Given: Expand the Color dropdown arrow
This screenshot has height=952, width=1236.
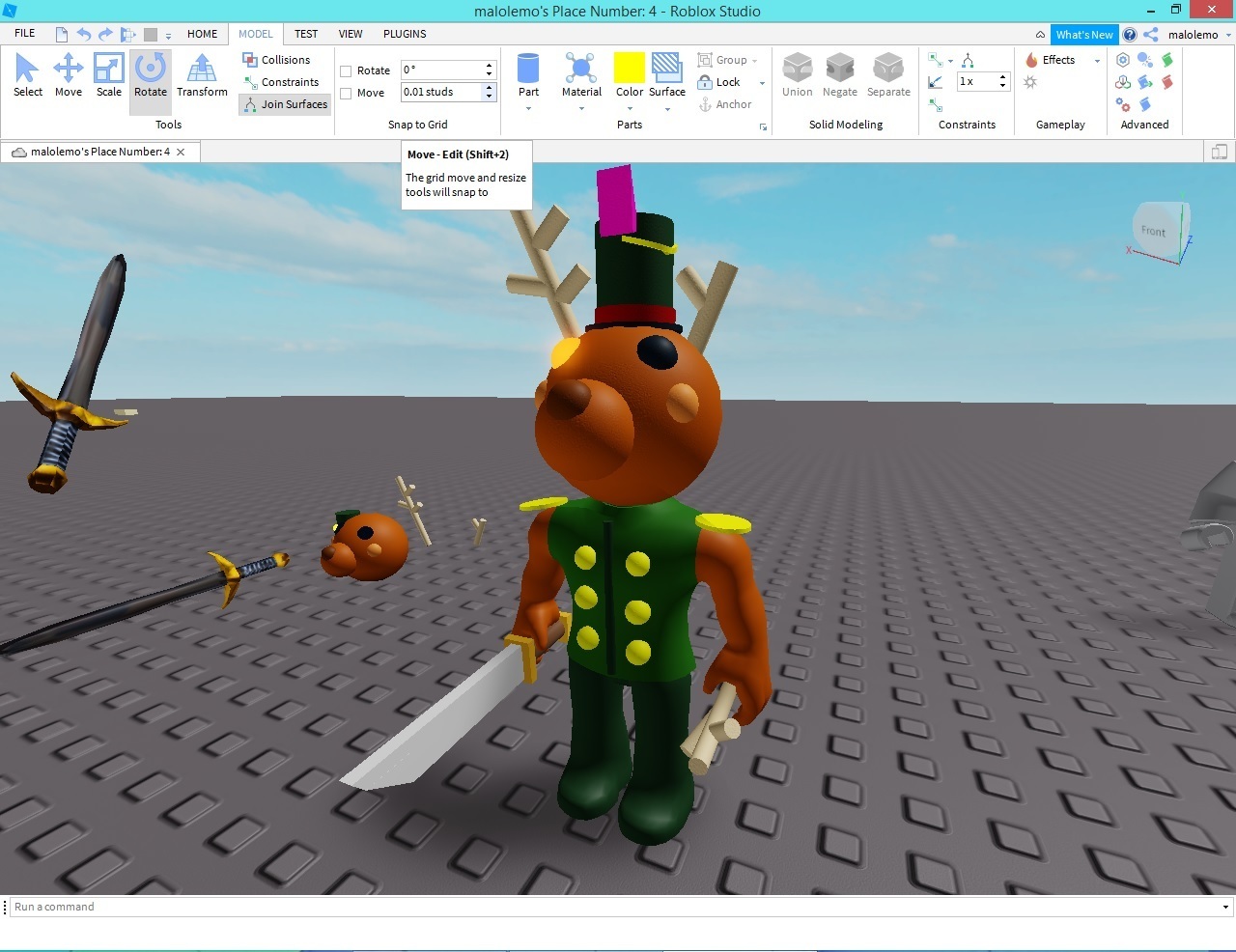Looking at the screenshot, I should [x=630, y=108].
